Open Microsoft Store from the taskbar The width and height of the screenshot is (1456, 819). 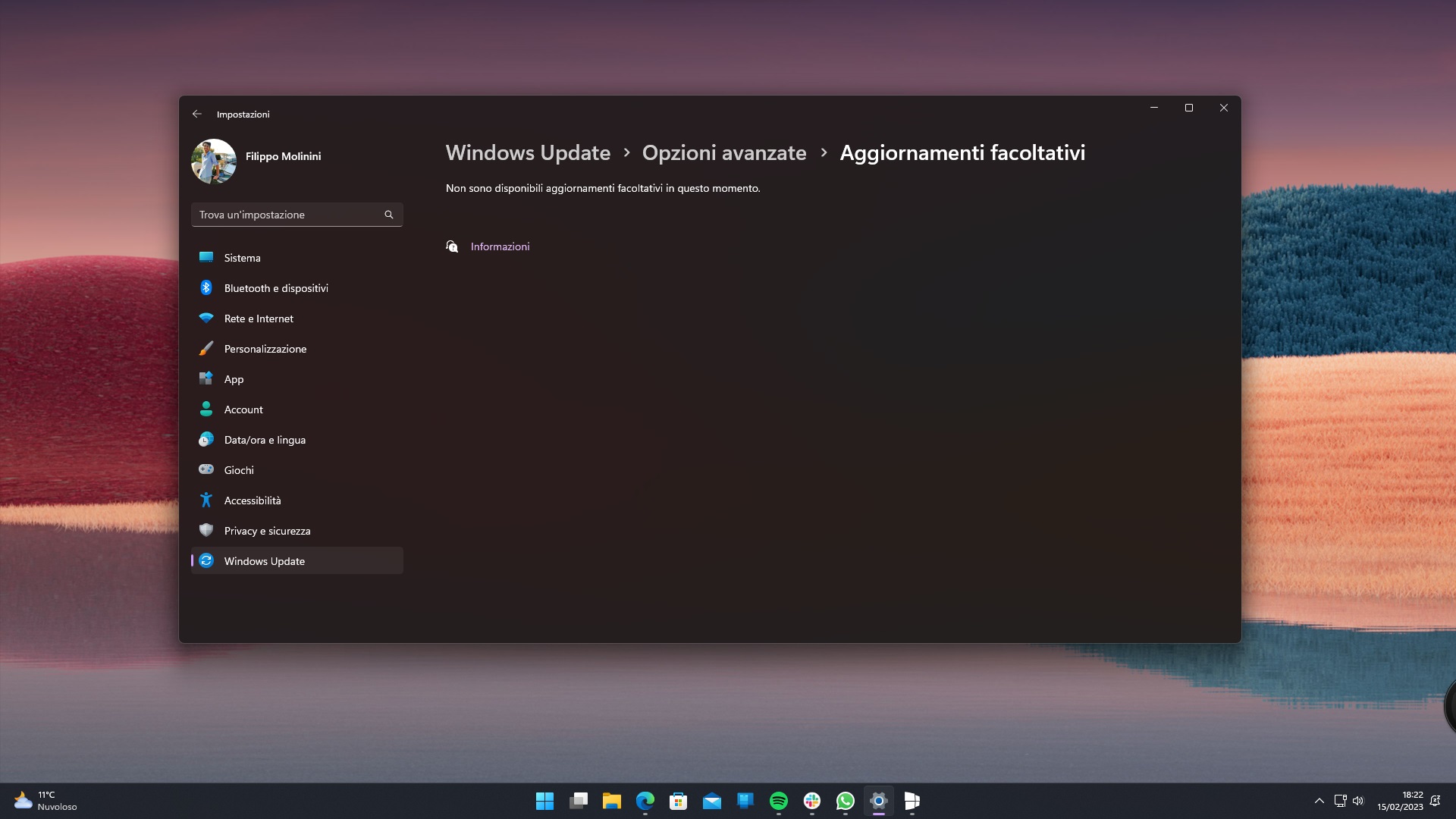pos(679,801)
